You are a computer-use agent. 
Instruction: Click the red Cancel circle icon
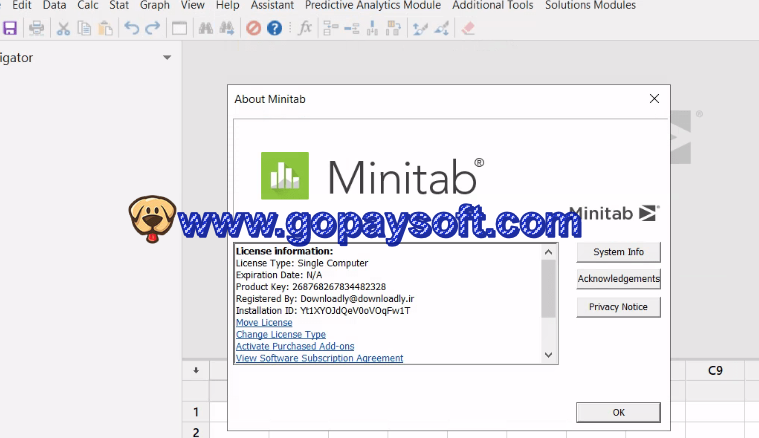(253, 28)
